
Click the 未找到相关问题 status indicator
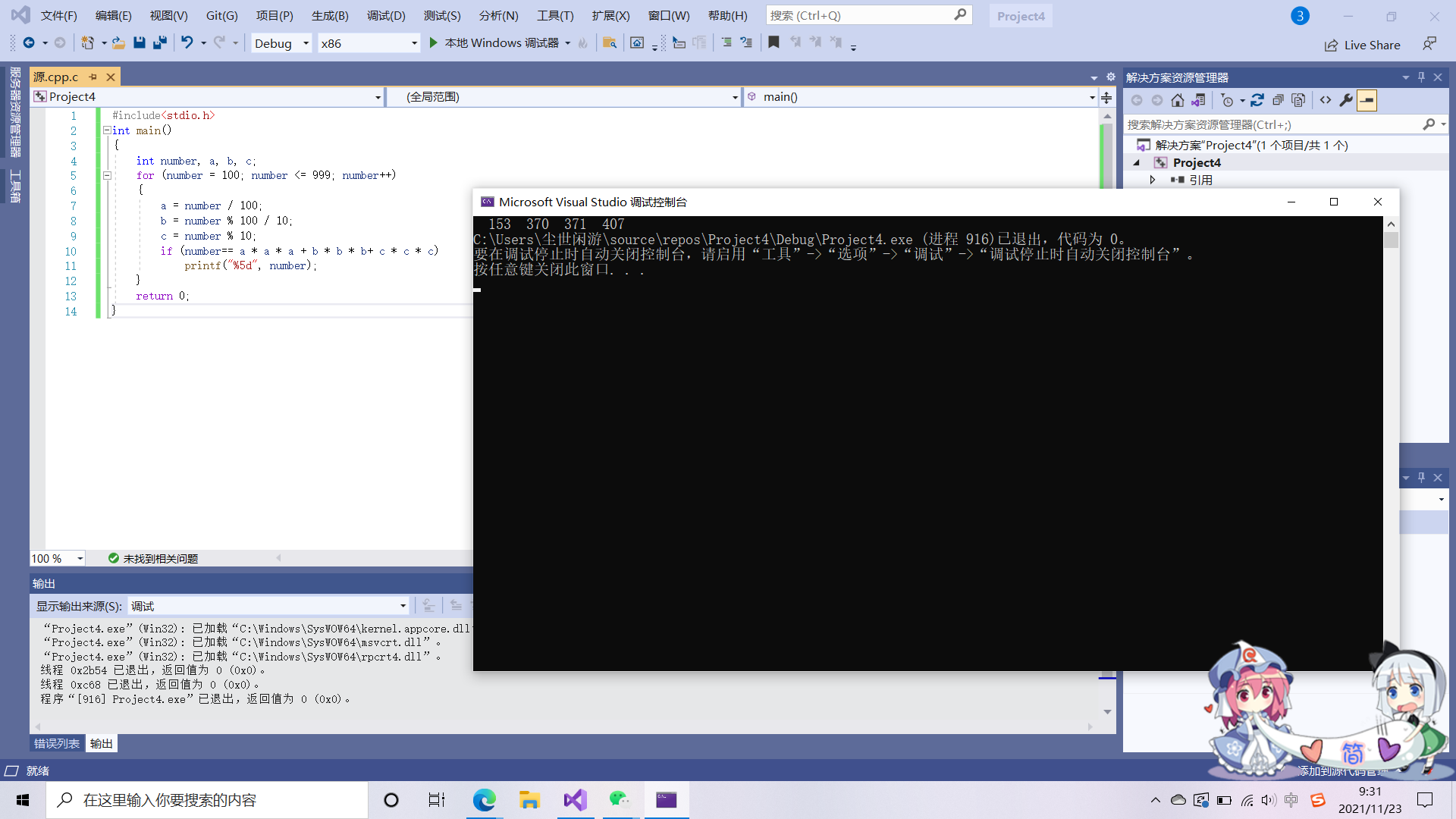(x=153, y=558)
